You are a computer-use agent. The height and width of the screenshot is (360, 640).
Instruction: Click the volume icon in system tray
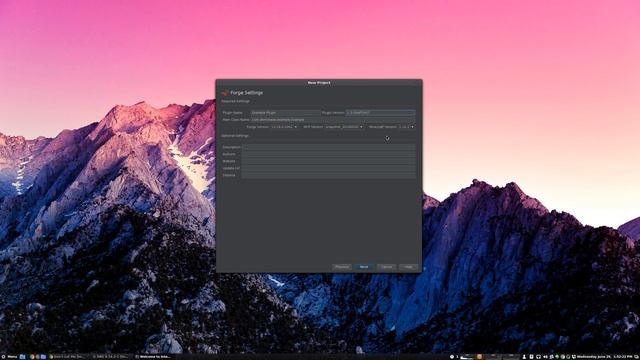(x=546, y=357)
